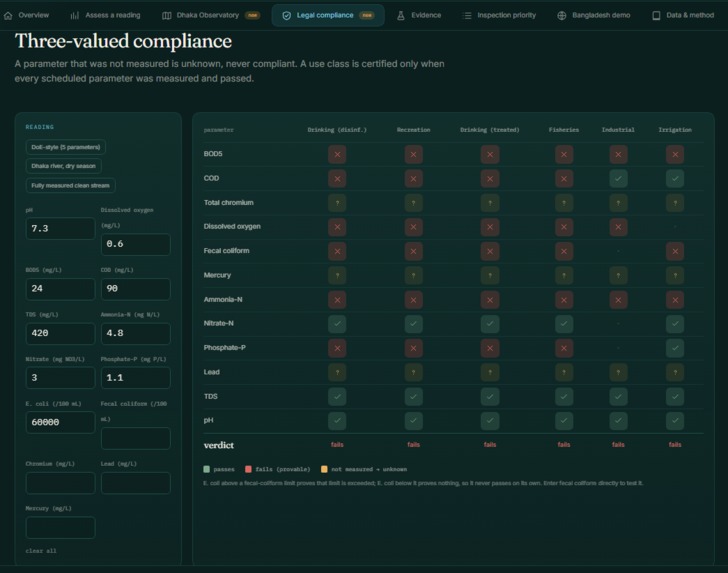Click Nitrate-N pass icon under Drinking (disinf.)

pyautogui.click(x=337, y=324)
